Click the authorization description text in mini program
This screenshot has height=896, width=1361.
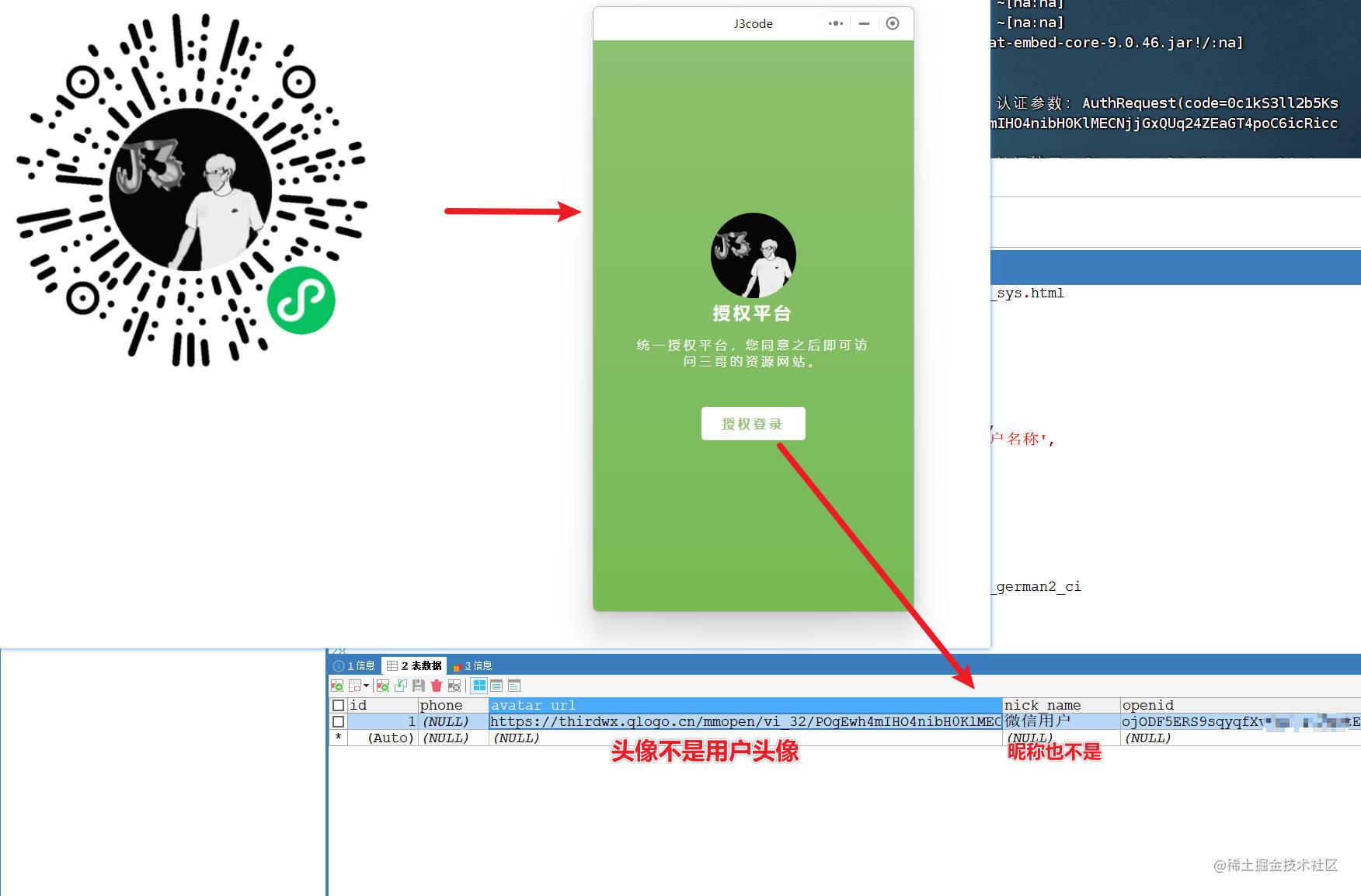coord(752,353)
